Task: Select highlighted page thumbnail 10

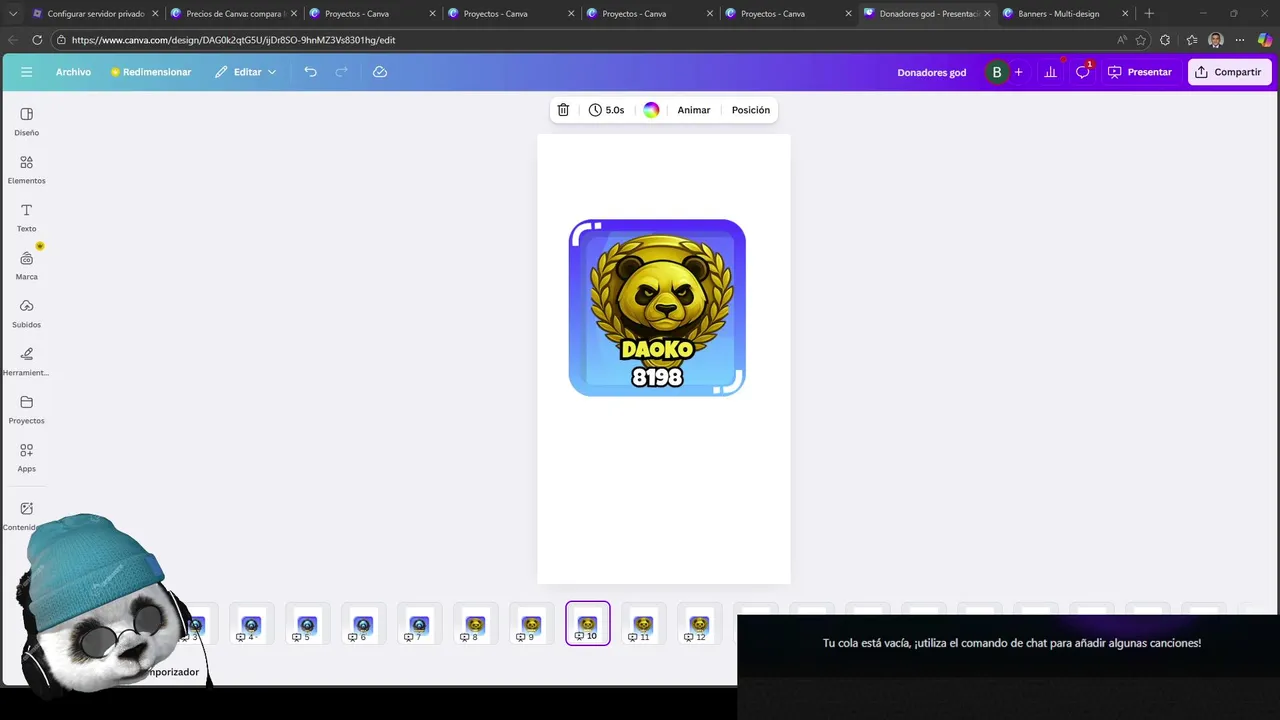Action: 588,624
